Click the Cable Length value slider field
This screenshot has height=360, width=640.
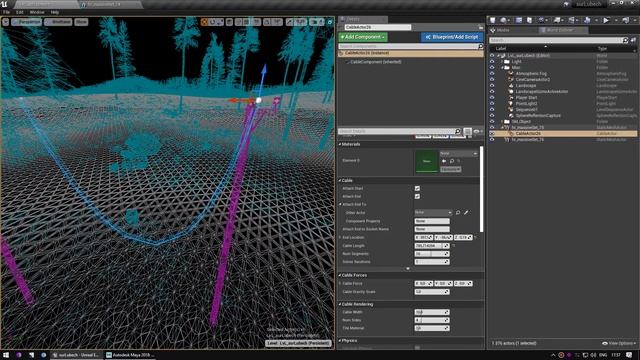click(x=431, y=246)
